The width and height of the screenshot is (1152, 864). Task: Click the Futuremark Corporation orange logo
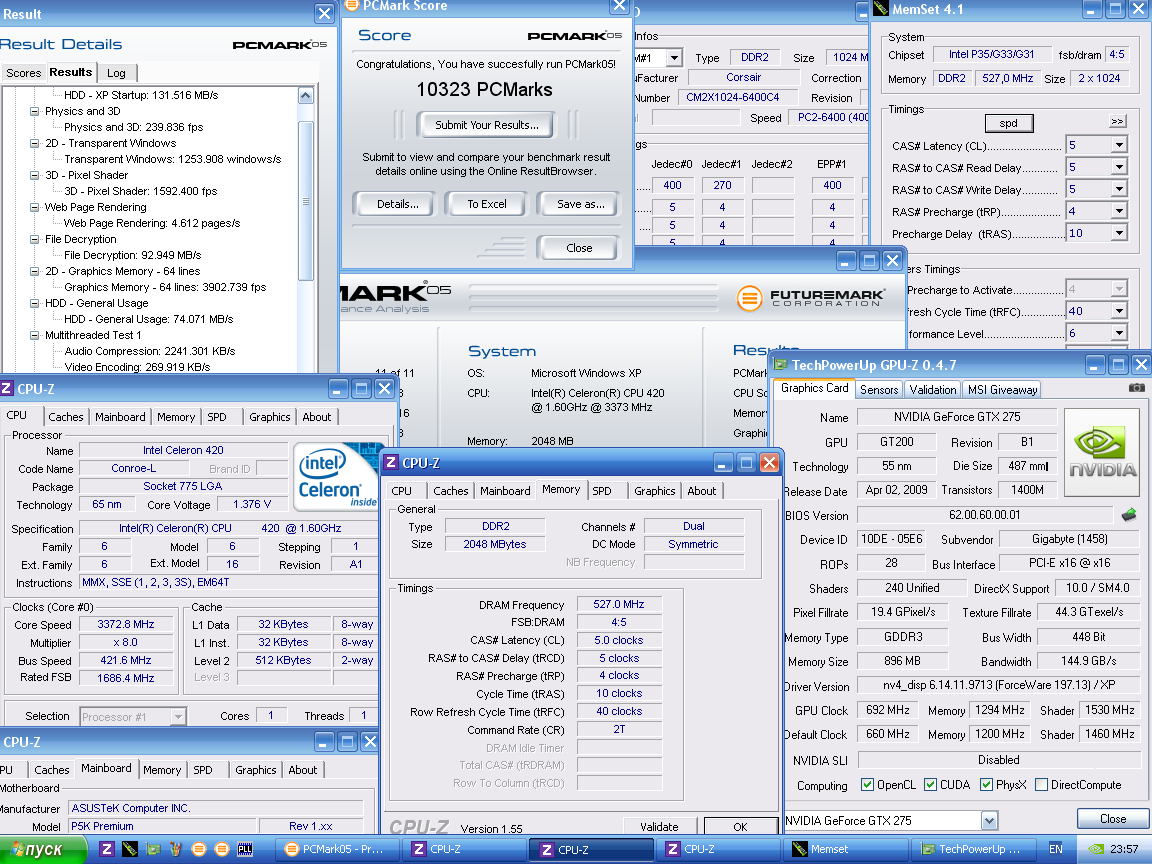click(x=749, y=298)
